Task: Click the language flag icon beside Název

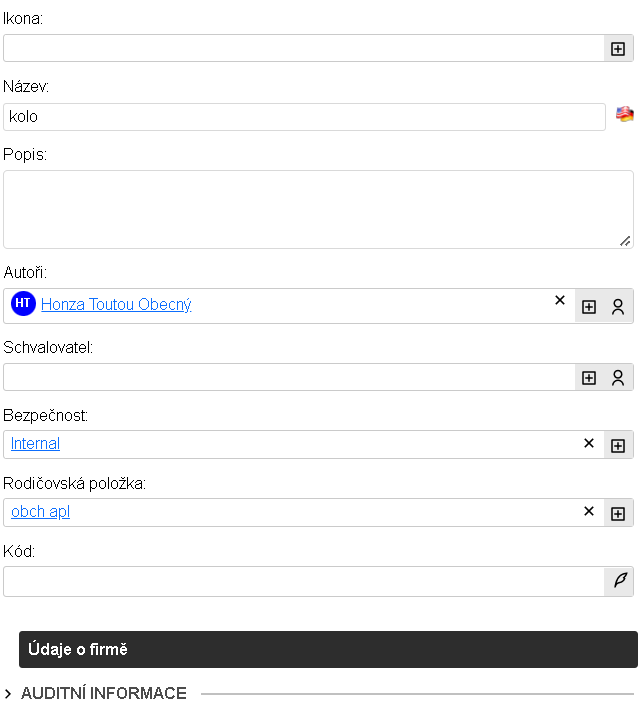Action: coord(625,115)
